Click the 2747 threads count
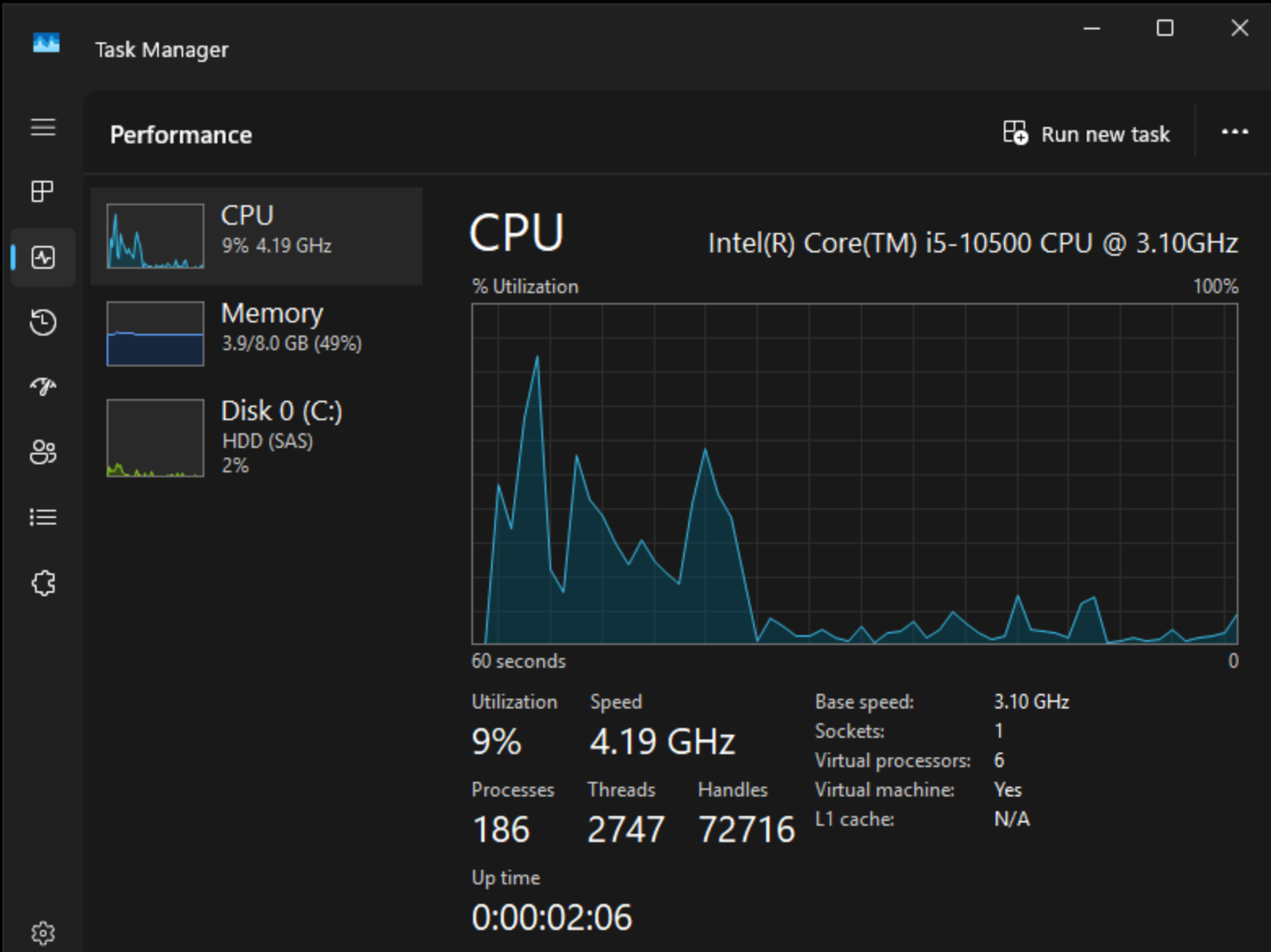Viewport: 1271px width, 952px height. point(626,830)
